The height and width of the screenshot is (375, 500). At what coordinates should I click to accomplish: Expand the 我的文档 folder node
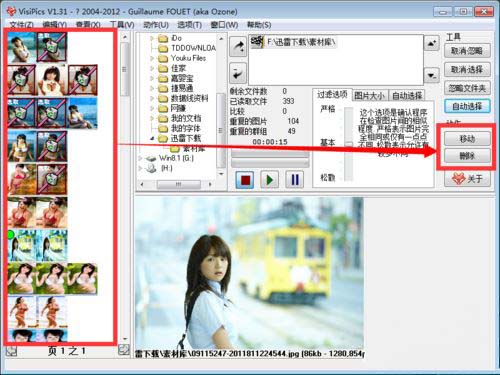pos(152,118)
